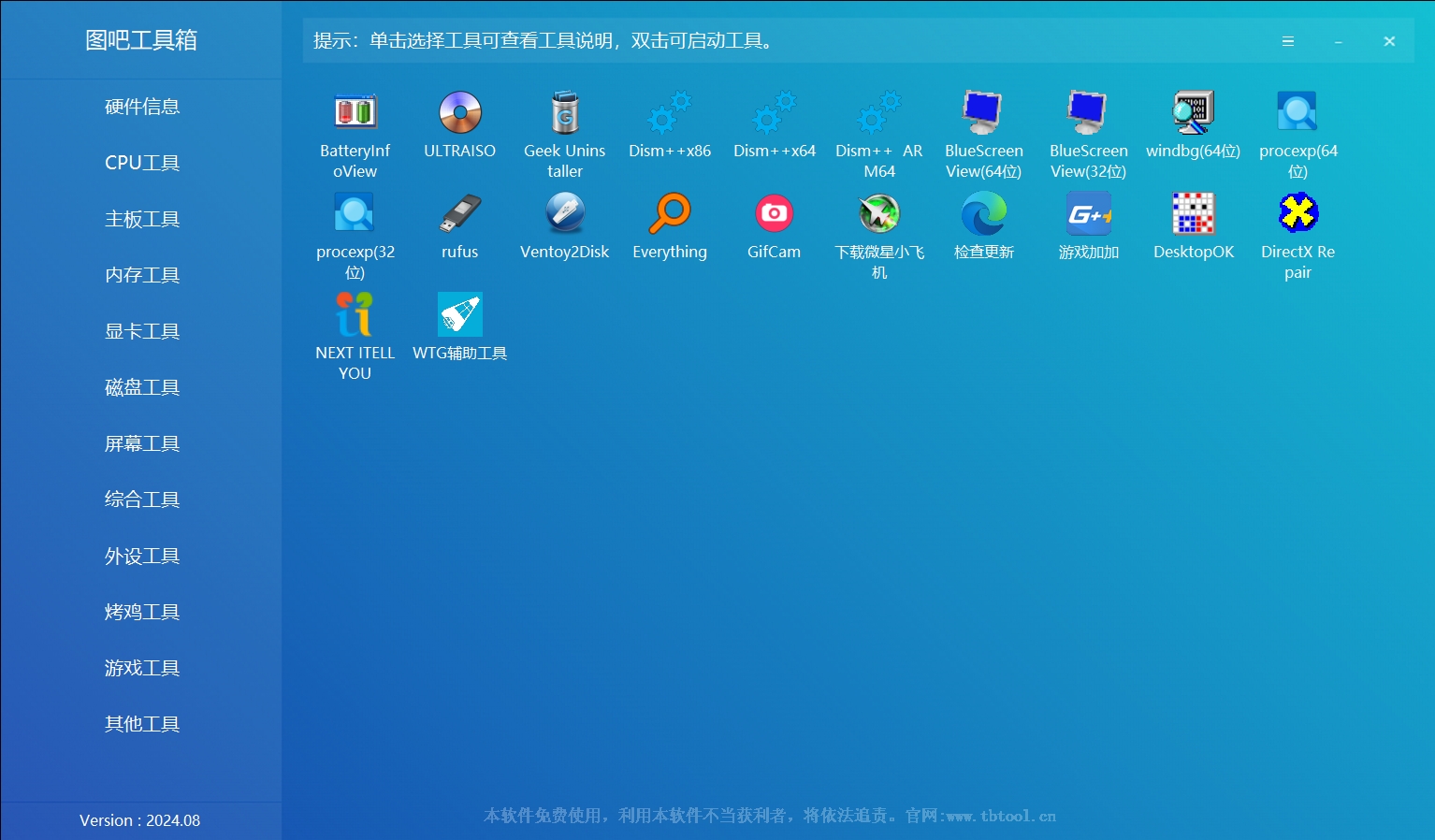1435x840 pixels.
Task: Select the BatteryInfoView tool icon
Action: pyautogui.click(x=355, y=112)
